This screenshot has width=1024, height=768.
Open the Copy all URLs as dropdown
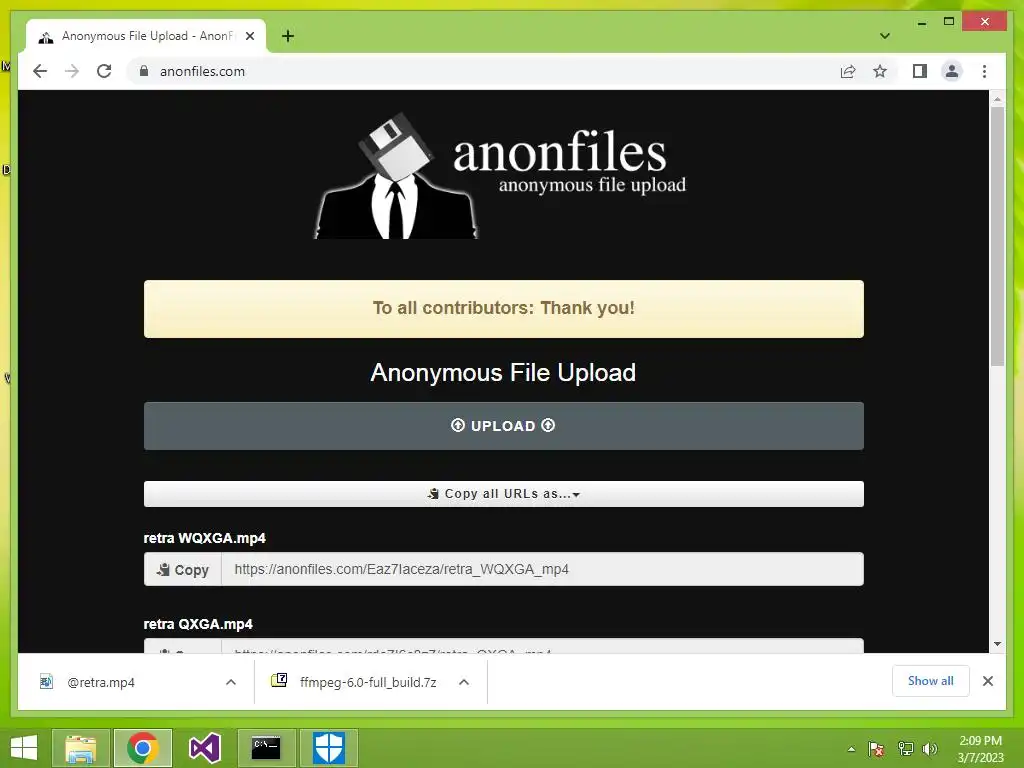click(x=504, y=494)
